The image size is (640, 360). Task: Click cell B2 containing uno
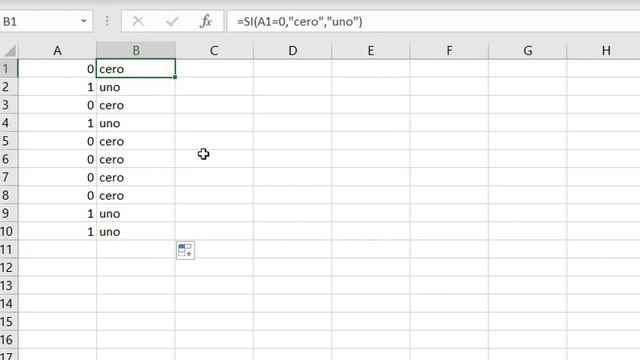pos(136,87)
